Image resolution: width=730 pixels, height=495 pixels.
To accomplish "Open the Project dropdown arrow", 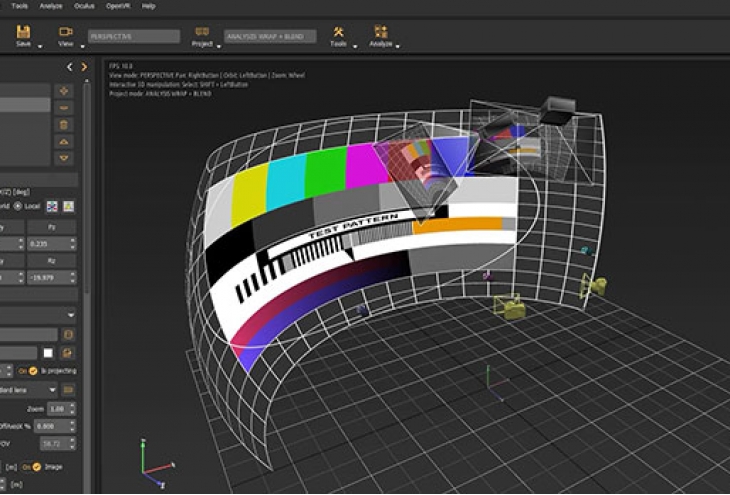I will (219, 46).
